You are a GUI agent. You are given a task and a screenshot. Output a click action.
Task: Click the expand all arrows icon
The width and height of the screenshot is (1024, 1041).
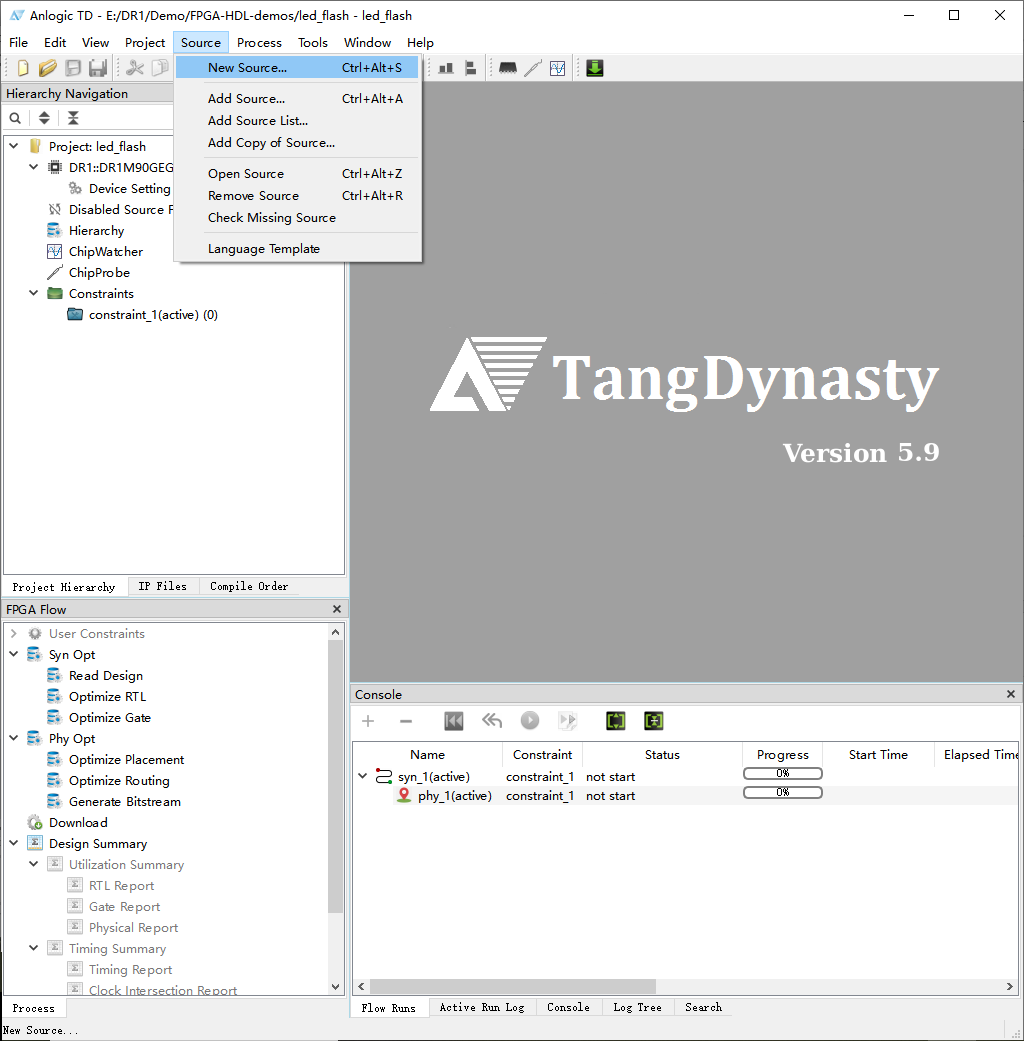pyautogui.click(x=44, y=118)
